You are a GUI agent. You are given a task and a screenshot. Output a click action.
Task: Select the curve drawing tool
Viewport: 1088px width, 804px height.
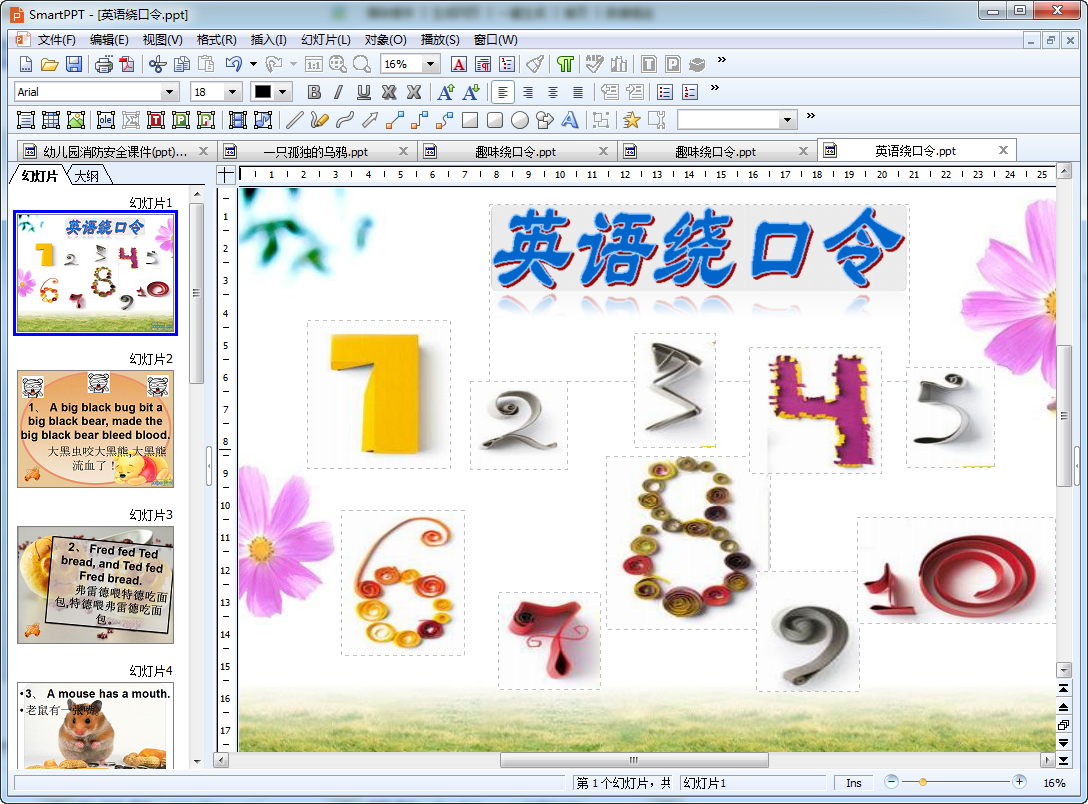(x=345, y=120)
